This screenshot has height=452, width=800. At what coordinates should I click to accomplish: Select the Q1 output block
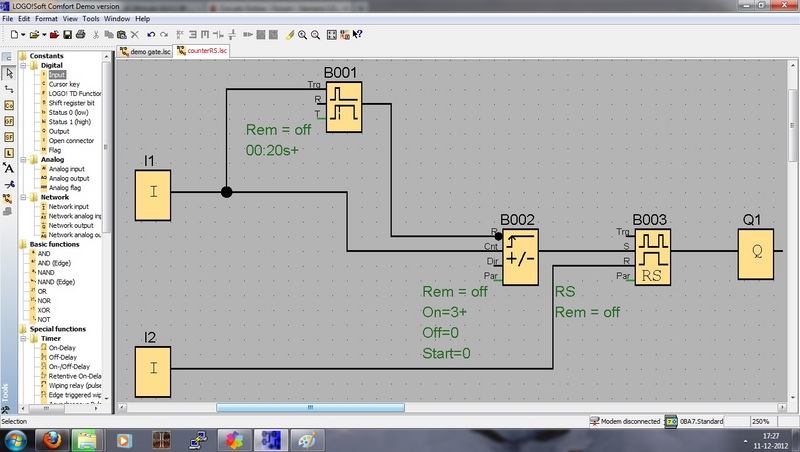756,254
